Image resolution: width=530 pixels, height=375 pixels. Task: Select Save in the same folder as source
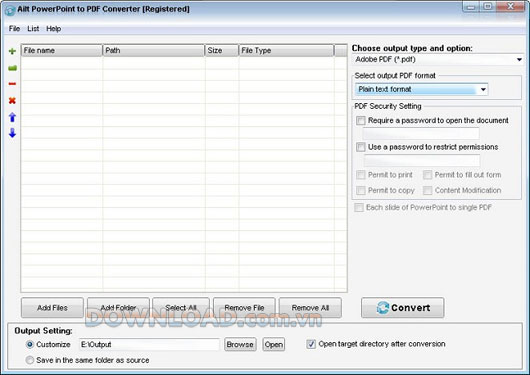coord(30,360)
